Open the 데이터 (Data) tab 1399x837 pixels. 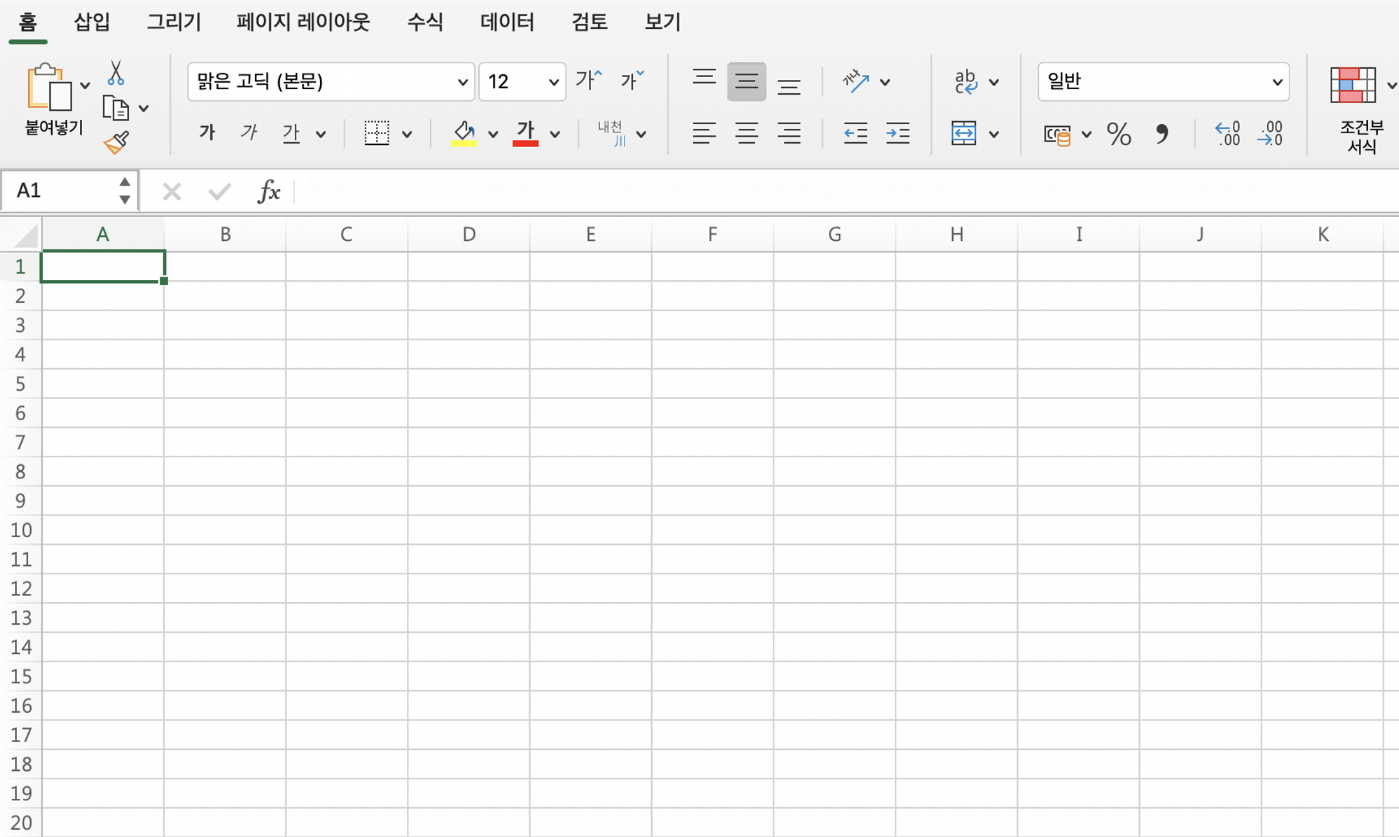coord(507,21)
